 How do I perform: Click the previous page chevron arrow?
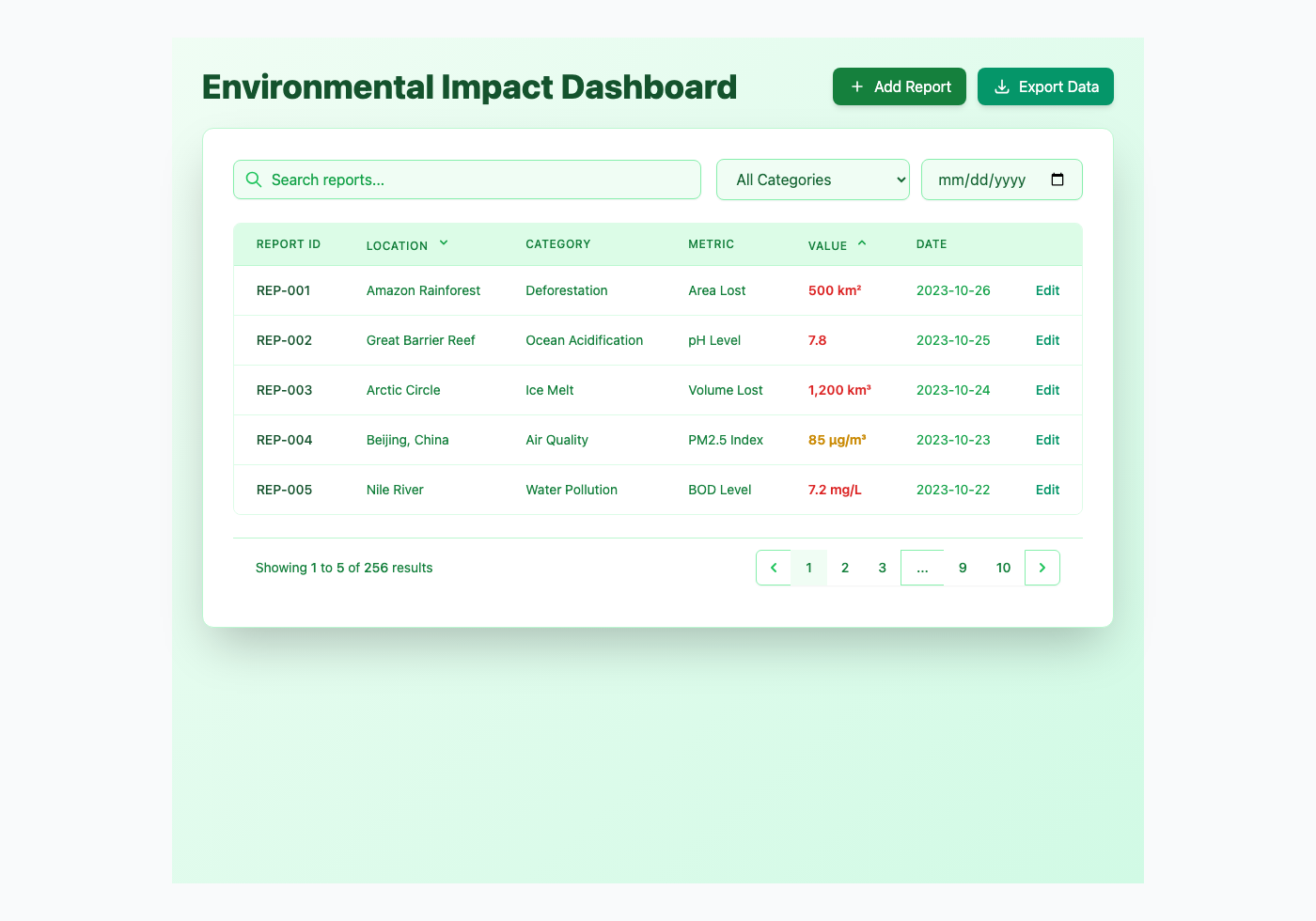773,568
